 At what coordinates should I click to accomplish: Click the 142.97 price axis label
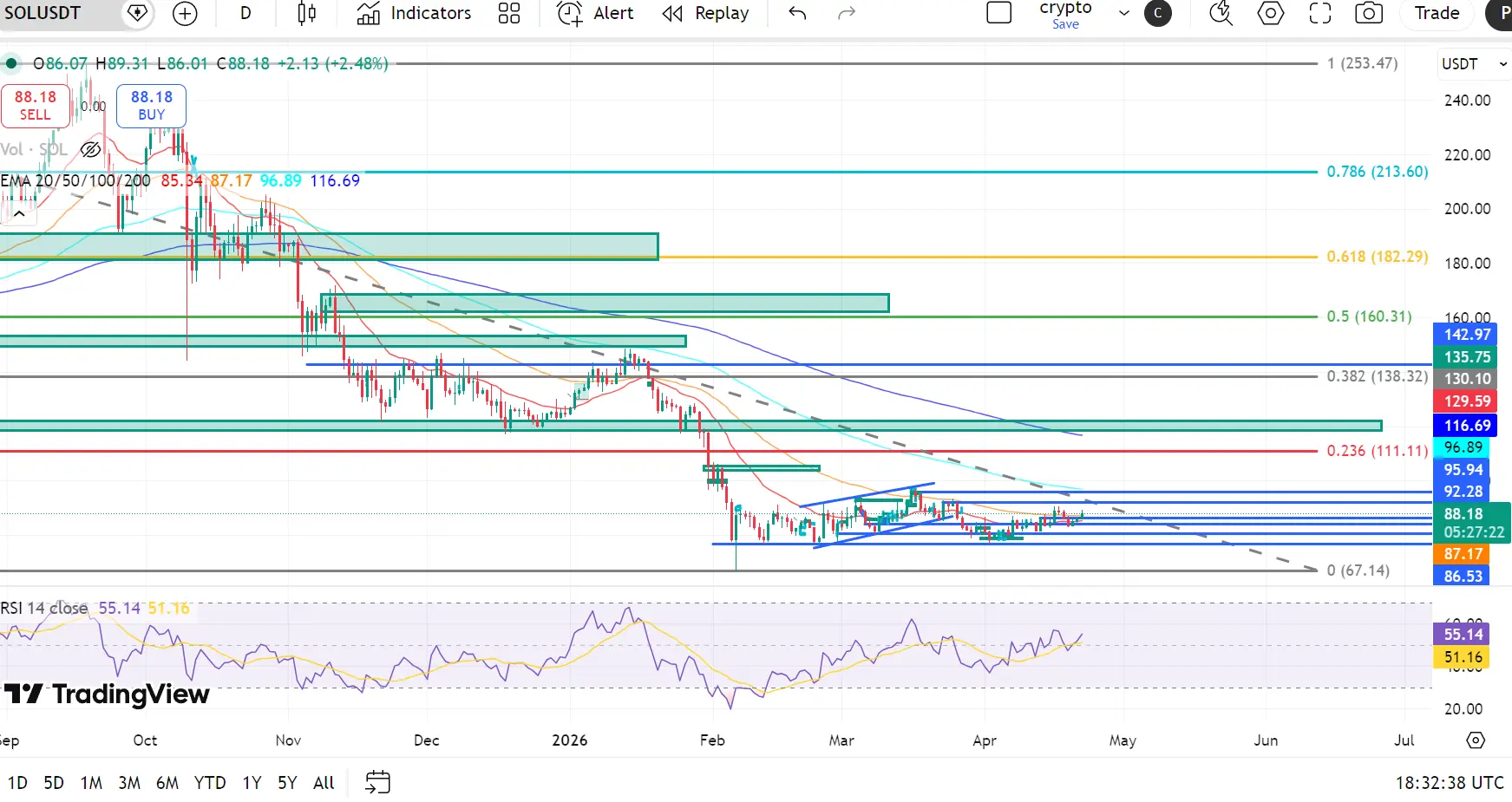pos(1465,335)
